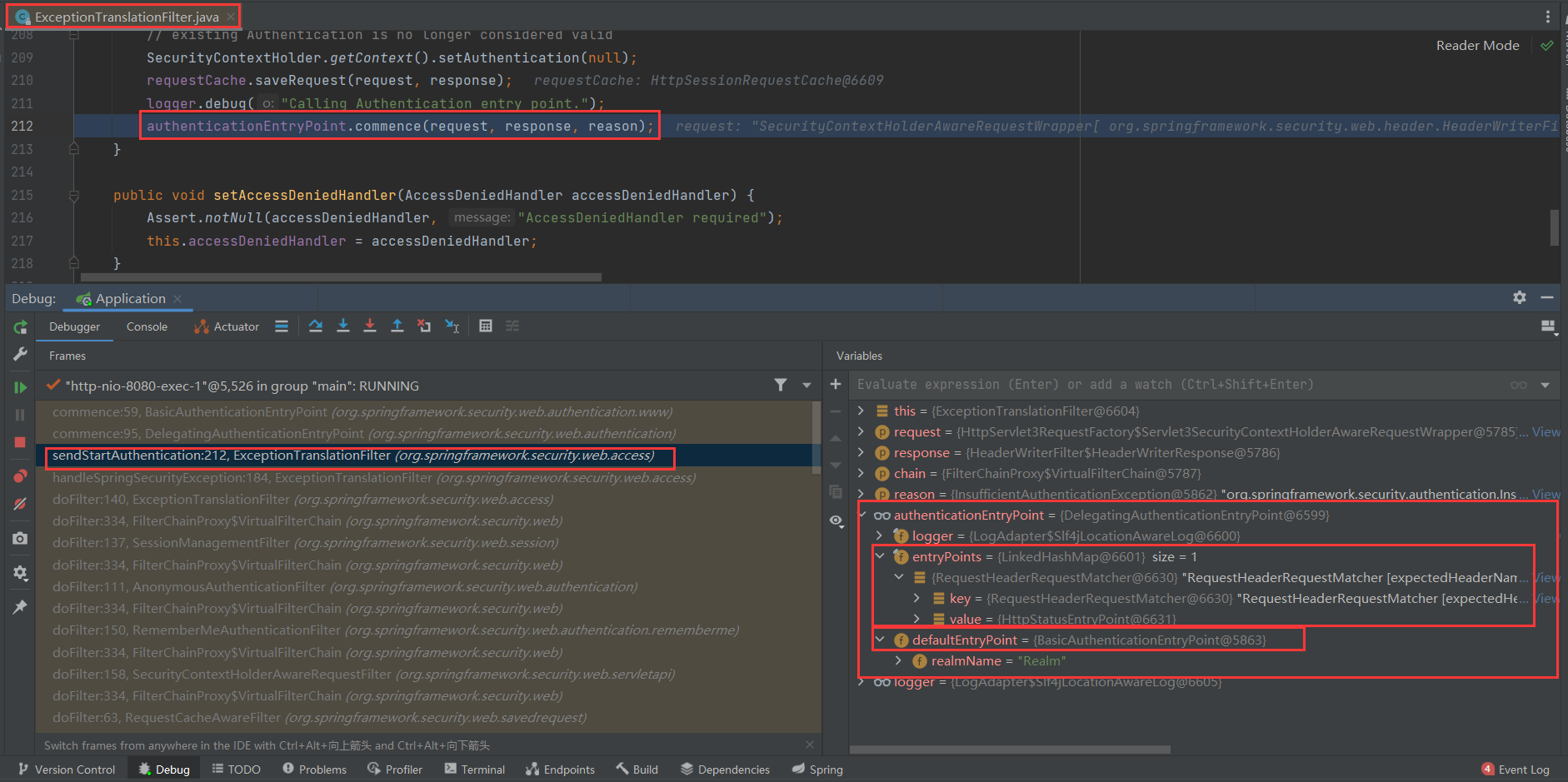Click the Rerun Application icon
1568x782 pixels.
(x=20, y=327)
